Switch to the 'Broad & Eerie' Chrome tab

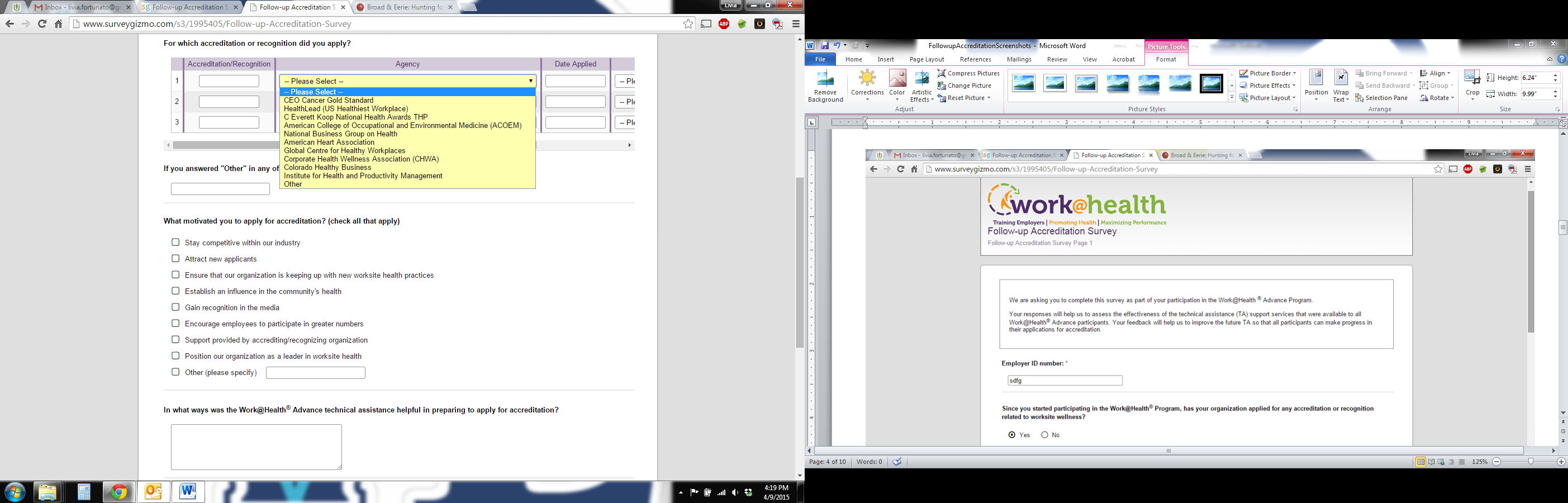[x=404, y=7]
